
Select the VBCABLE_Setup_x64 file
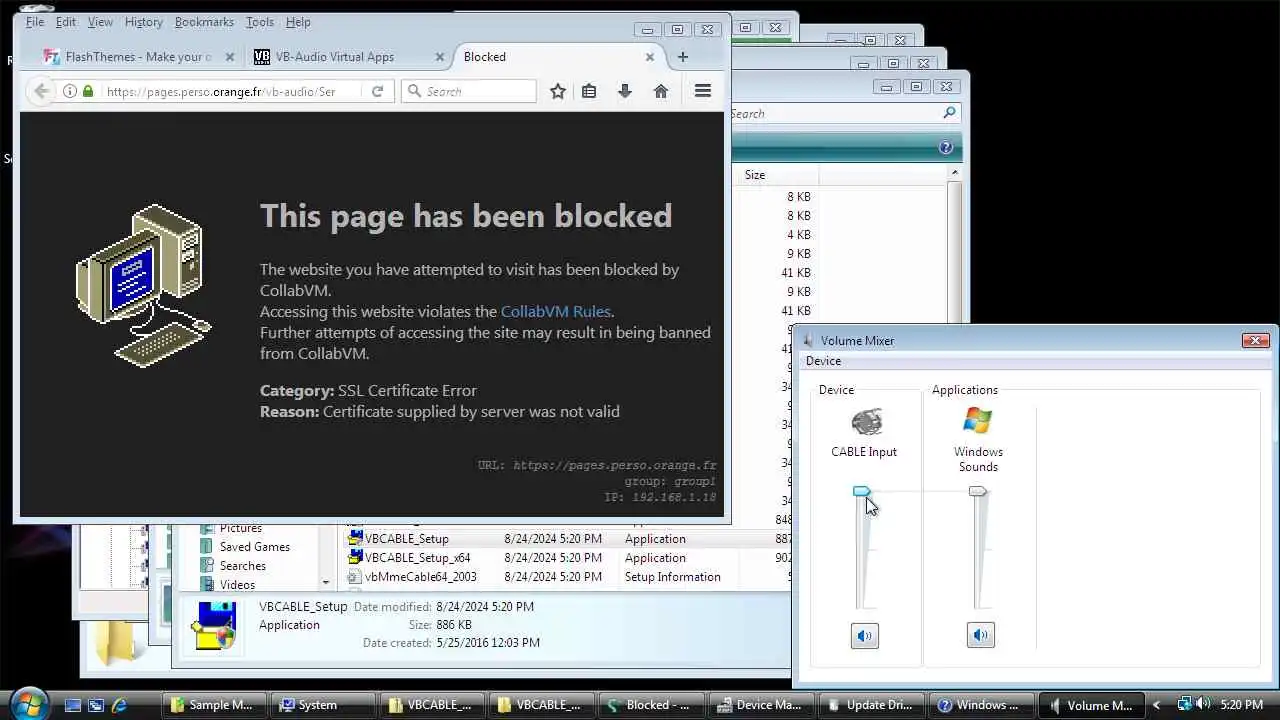(x=417, y=558)
